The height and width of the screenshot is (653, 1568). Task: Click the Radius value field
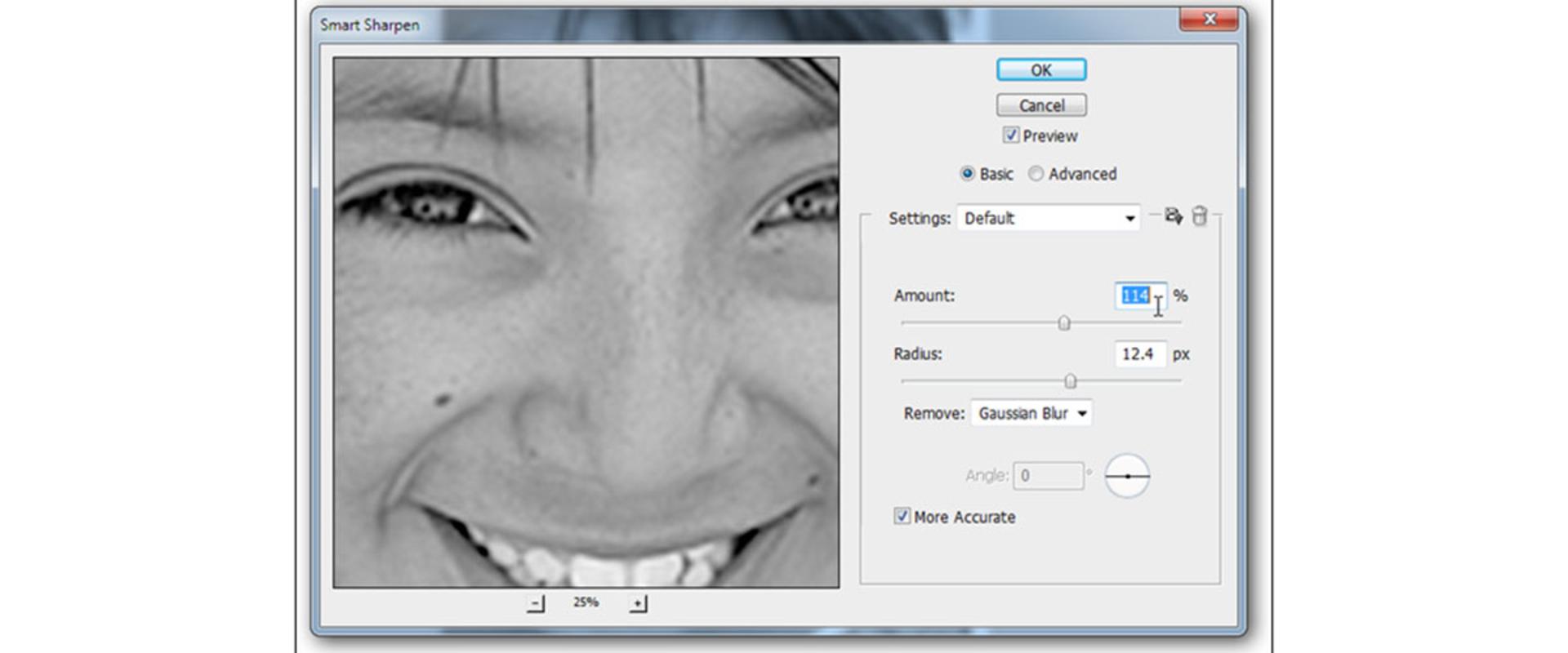[1141, 353]
